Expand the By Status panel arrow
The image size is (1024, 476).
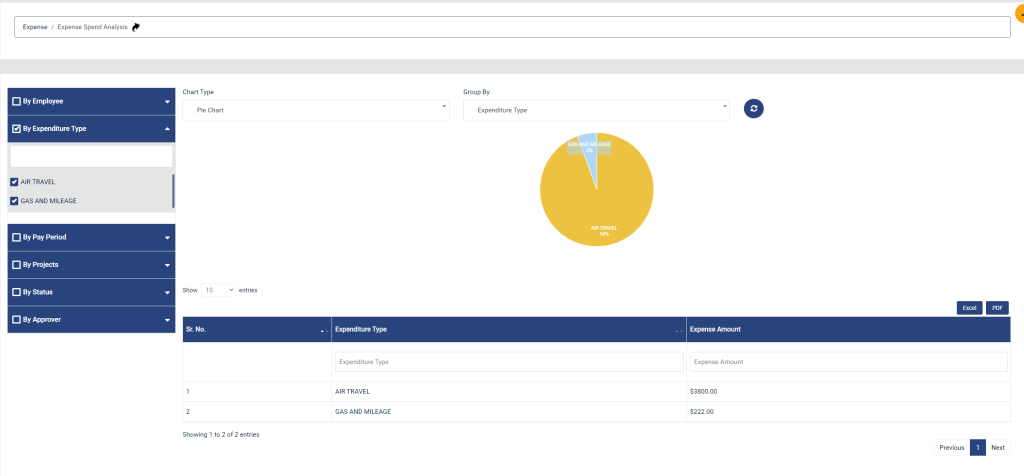[x=167, y=293]
